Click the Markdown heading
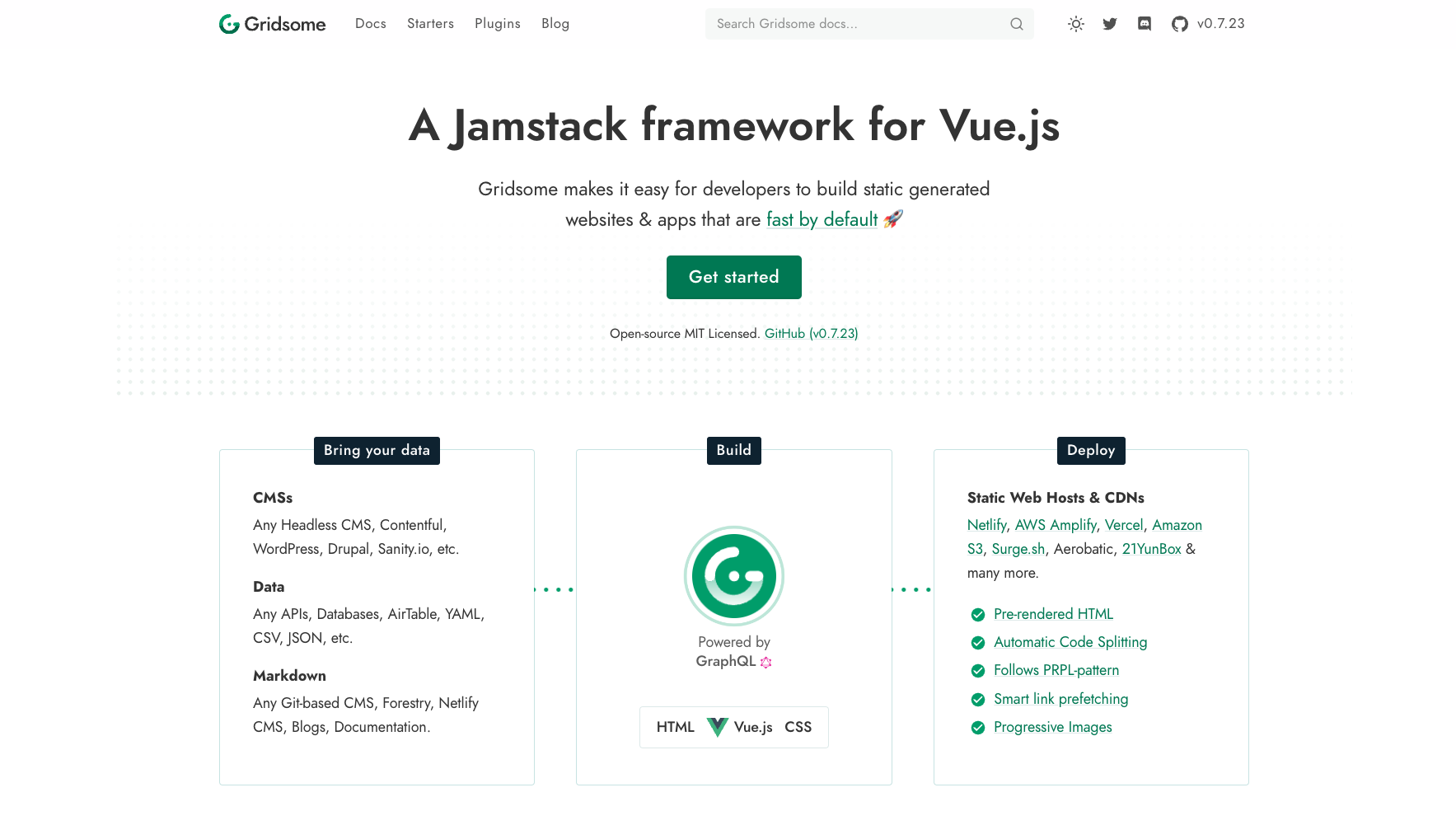The image size is (1456, 825). click(289, 676)
